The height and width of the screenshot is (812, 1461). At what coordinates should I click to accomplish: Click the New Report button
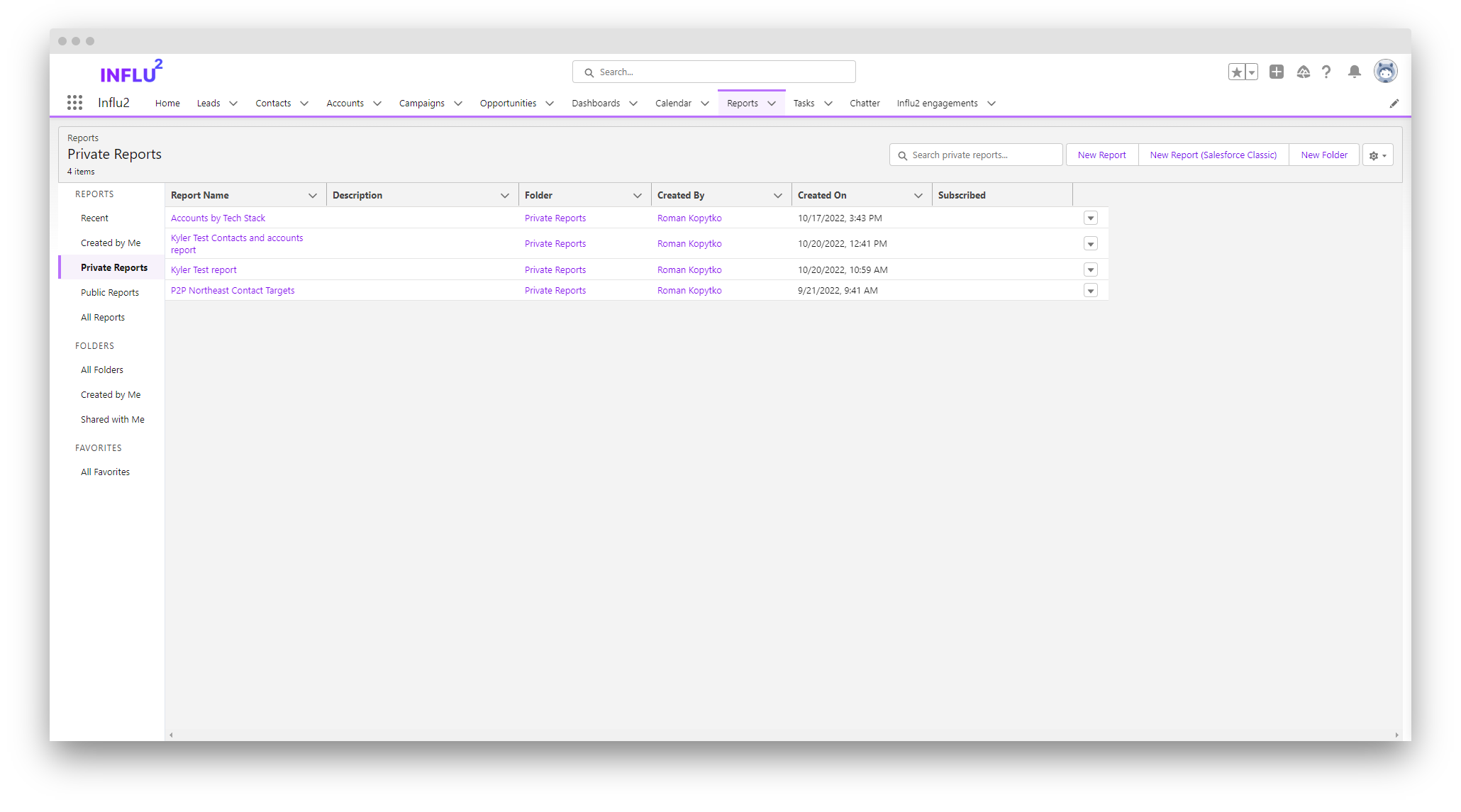coord(1101,155)
